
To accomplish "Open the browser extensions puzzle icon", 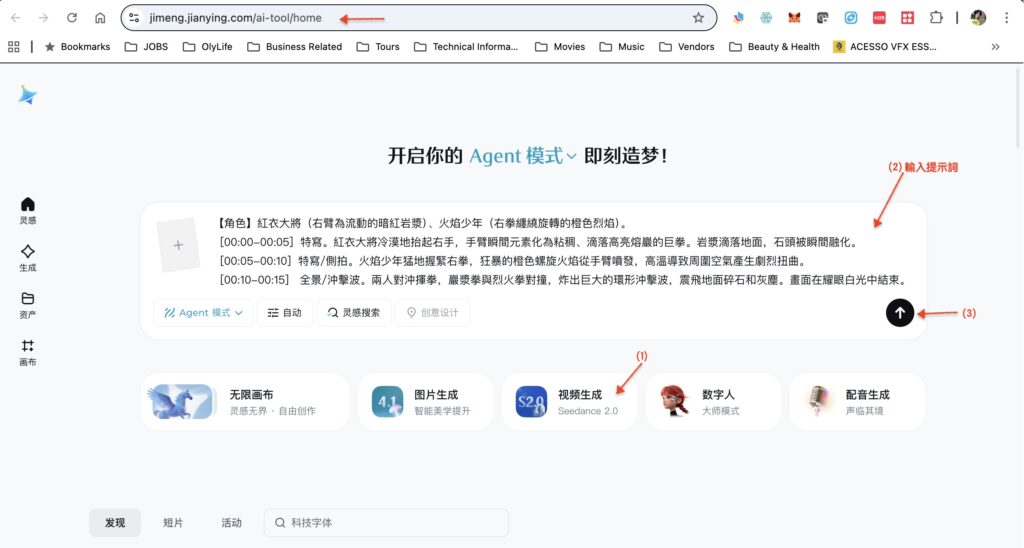I will tap(936, 18).
